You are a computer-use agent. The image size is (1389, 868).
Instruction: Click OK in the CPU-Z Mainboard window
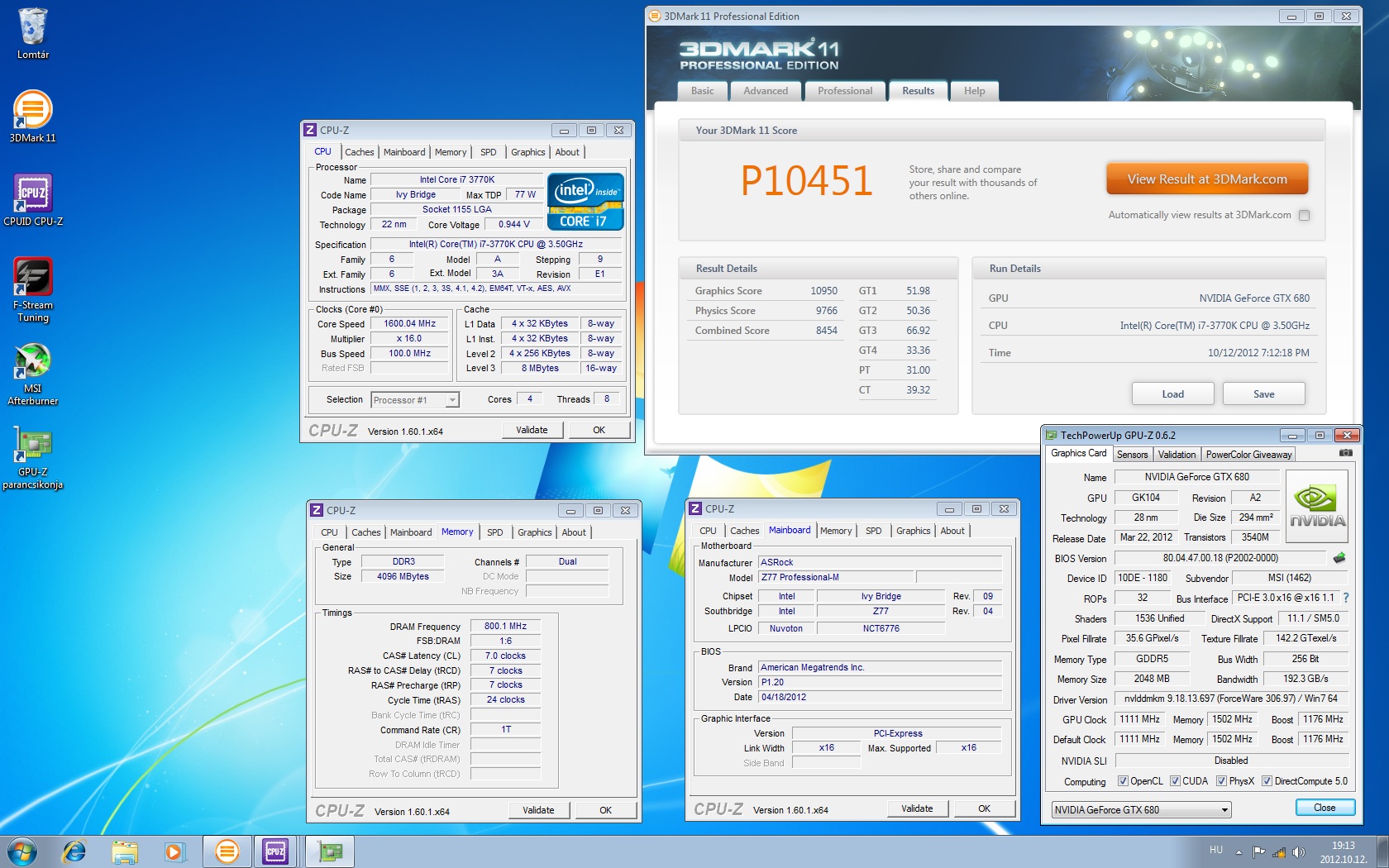coord(984,808)
